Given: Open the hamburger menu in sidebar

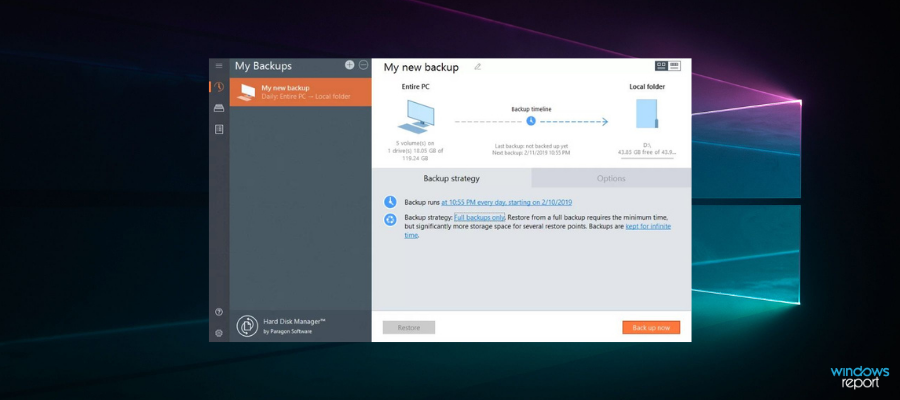Looking at the screenshot, I should (x=219, y=66).
